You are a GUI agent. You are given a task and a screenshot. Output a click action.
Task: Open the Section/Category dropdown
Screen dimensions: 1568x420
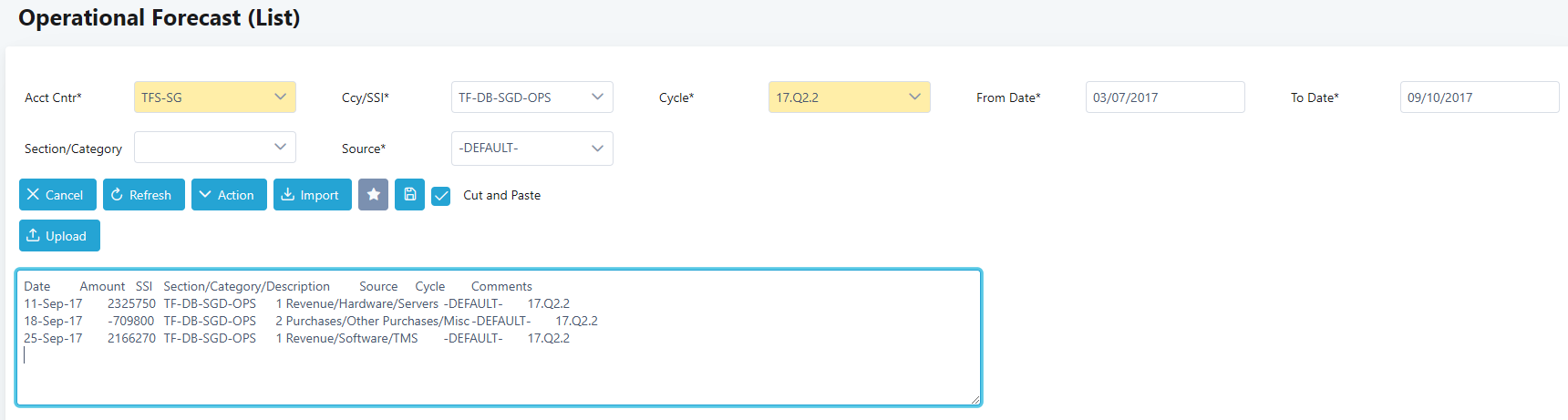click(x=215, y=148)
